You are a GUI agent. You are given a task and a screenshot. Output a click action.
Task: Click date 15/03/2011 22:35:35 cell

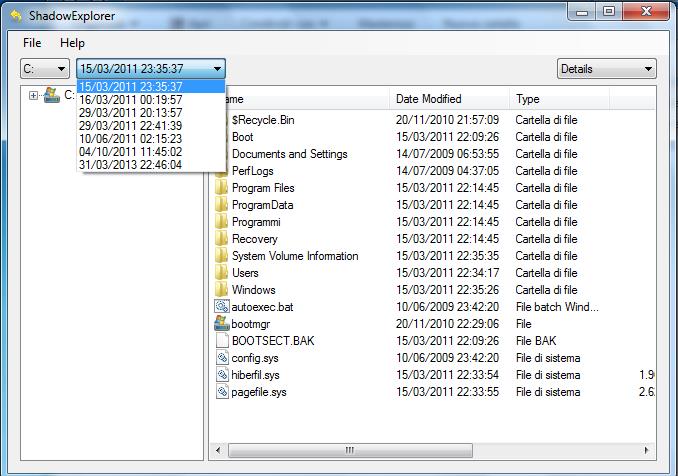pos(448,256)
